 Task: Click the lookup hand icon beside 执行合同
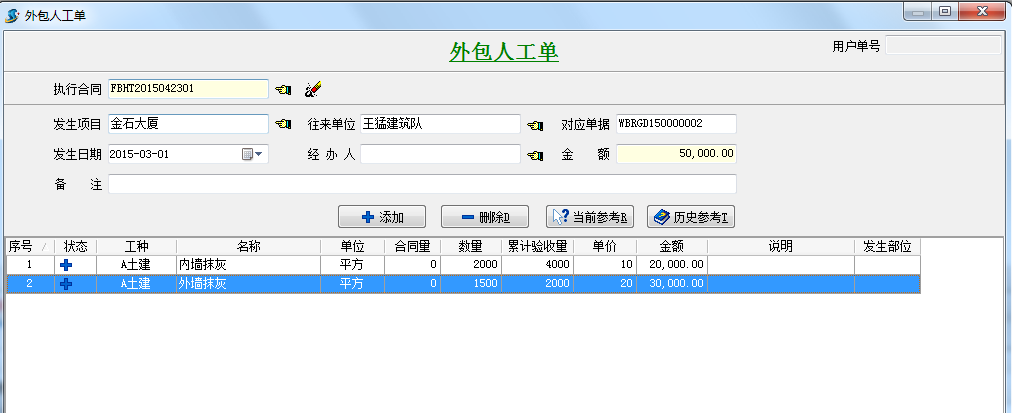283,89
